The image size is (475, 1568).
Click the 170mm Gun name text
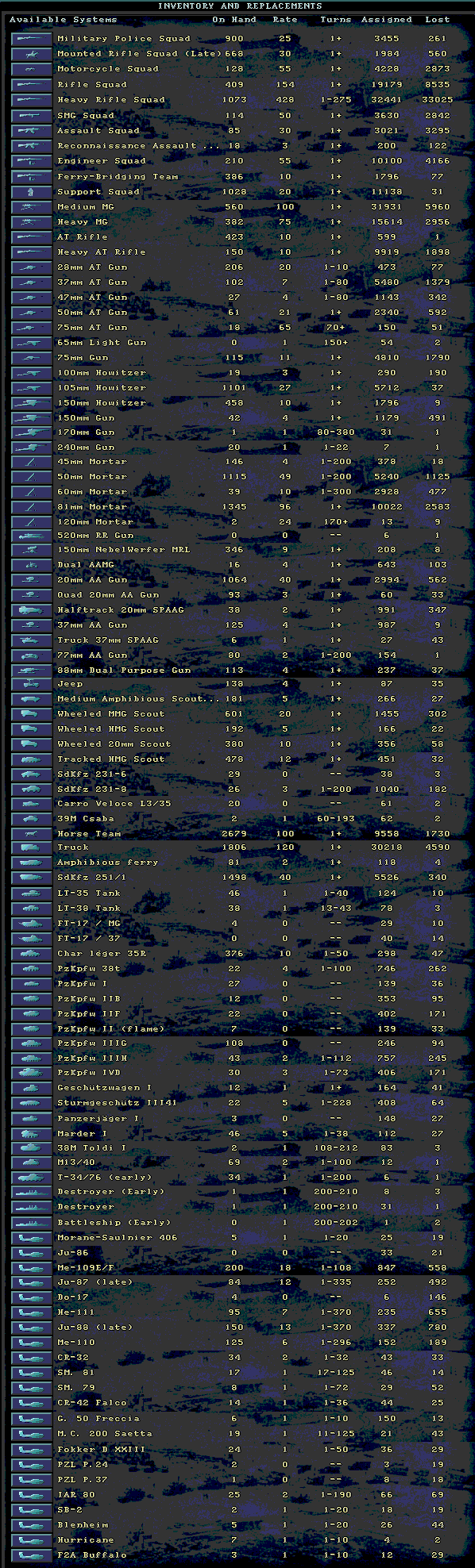tap(86, 432)
